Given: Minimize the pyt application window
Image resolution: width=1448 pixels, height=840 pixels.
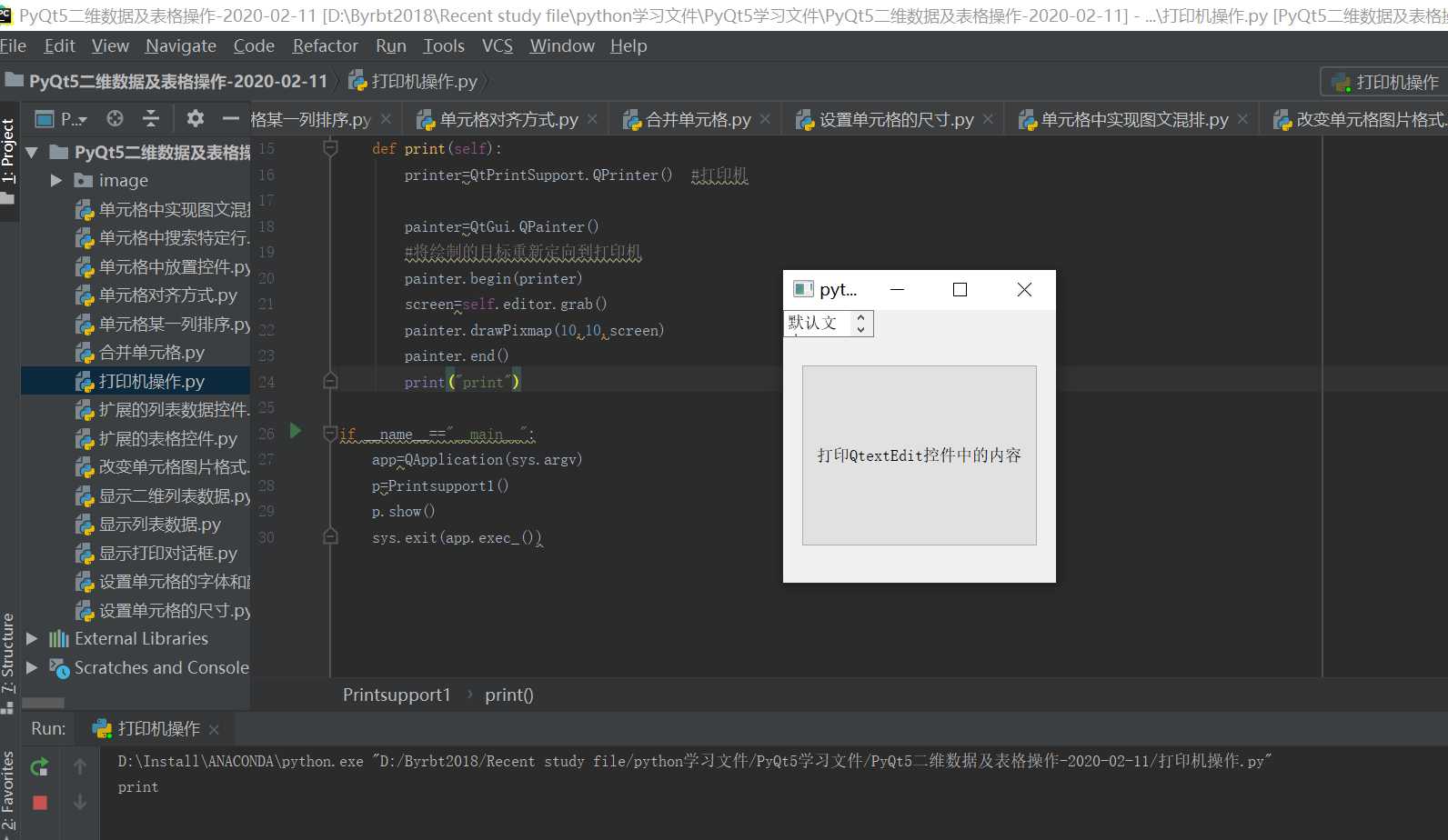Looking at the screenshot, I should pyautogui.click(x=897, y=289).
